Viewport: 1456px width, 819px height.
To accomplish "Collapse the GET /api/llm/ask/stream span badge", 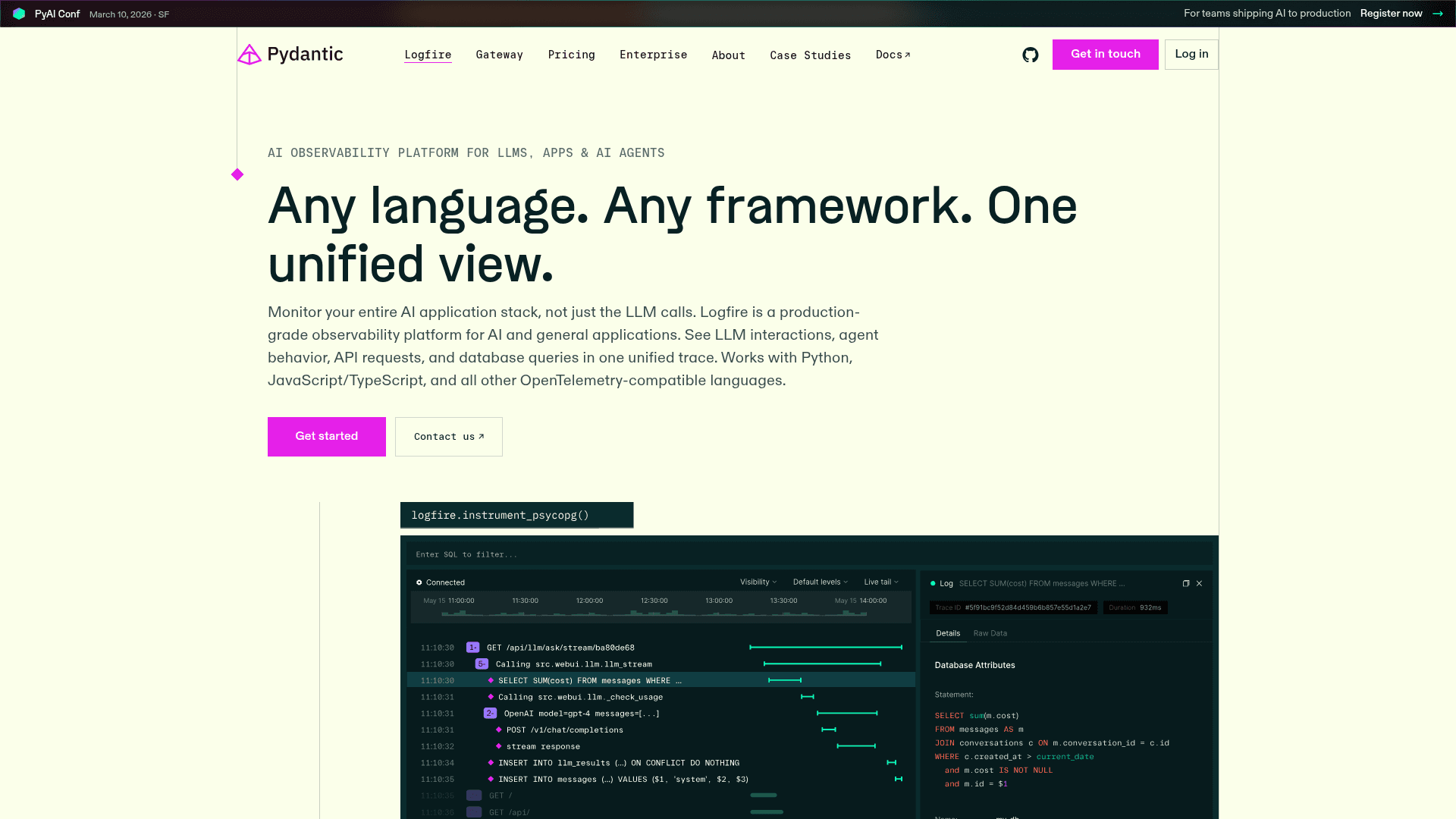I will point(472,648).
